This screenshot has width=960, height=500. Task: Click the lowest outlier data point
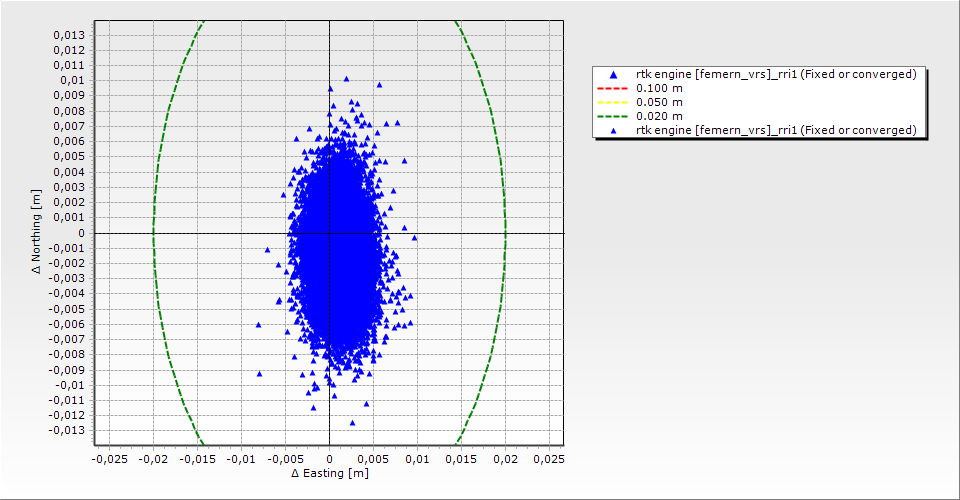[x=352, y=422]
